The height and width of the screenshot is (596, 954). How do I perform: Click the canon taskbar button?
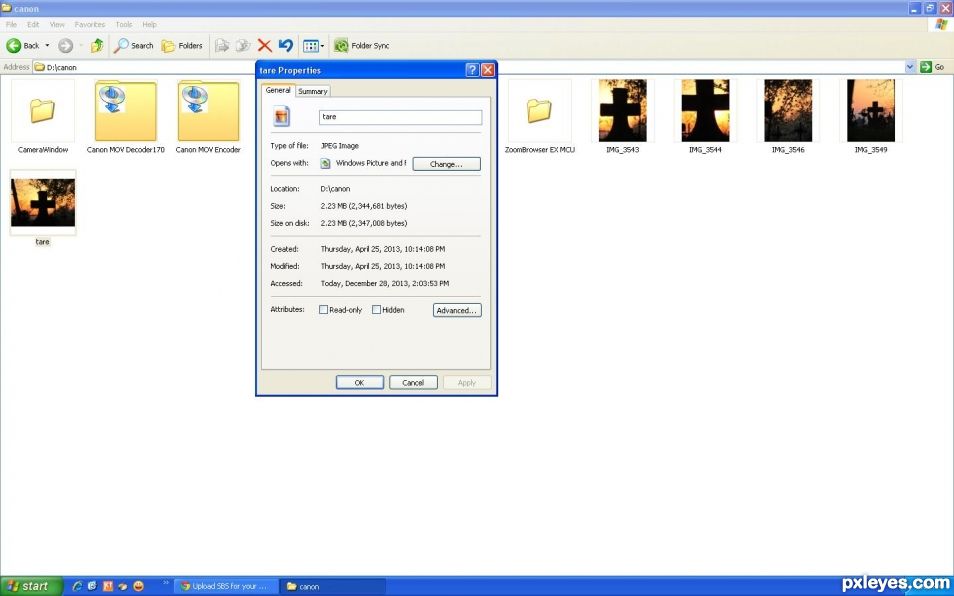click(332, 586)
